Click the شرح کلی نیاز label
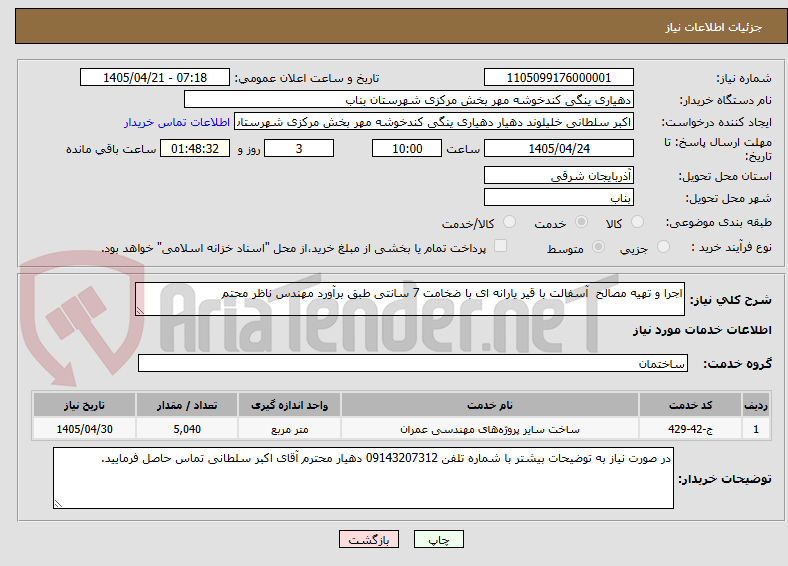Image resolution: width=788 pixels, height=566 pixels. pyautogui.click(x=730, y=300)
